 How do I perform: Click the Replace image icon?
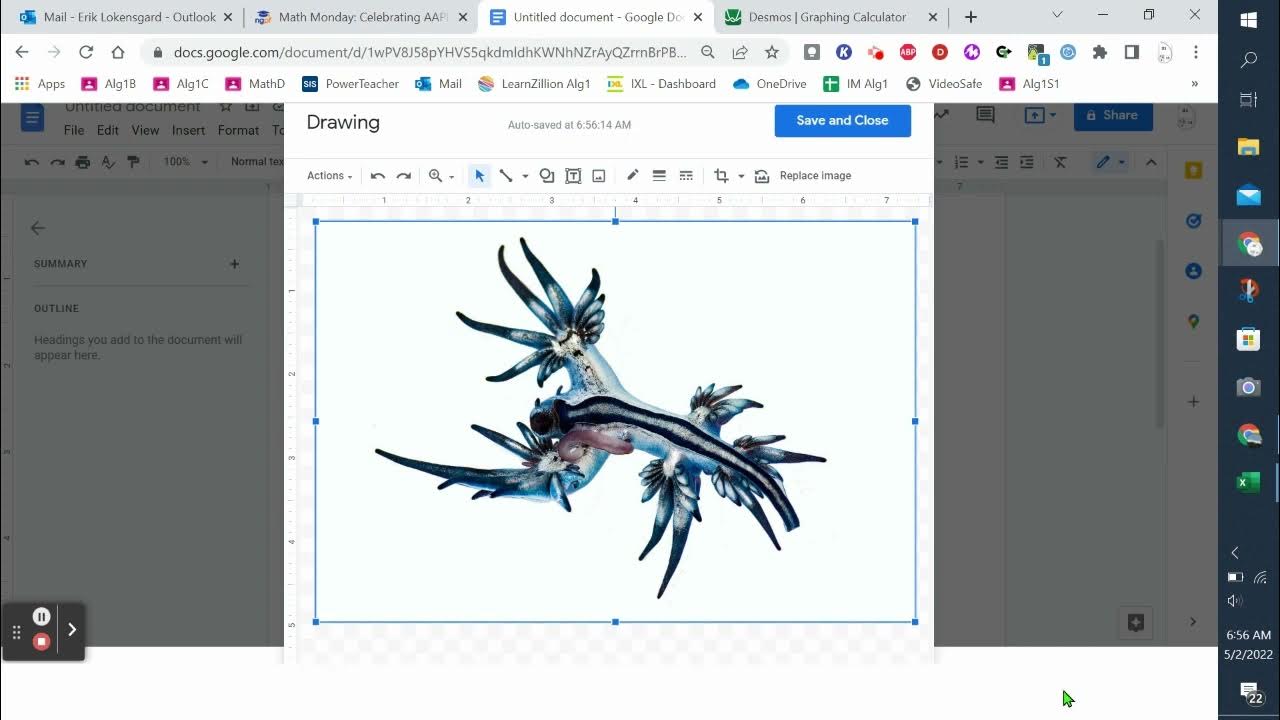coord(762,176)
